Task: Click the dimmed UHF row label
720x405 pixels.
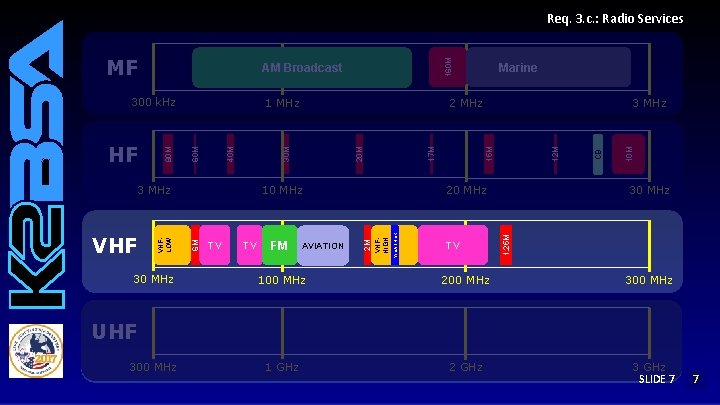Action: (x=114, y=332)
